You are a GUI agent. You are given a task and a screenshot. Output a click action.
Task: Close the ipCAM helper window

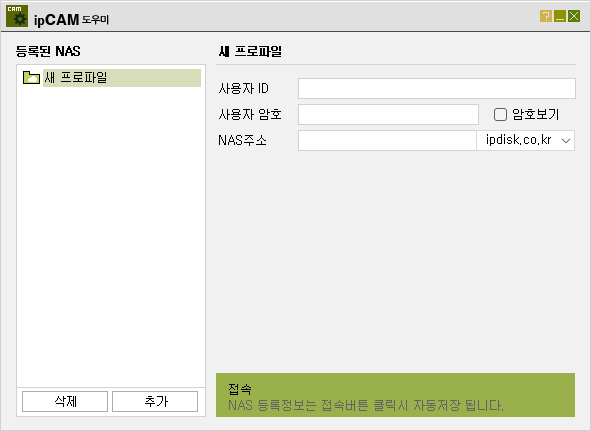574,16
